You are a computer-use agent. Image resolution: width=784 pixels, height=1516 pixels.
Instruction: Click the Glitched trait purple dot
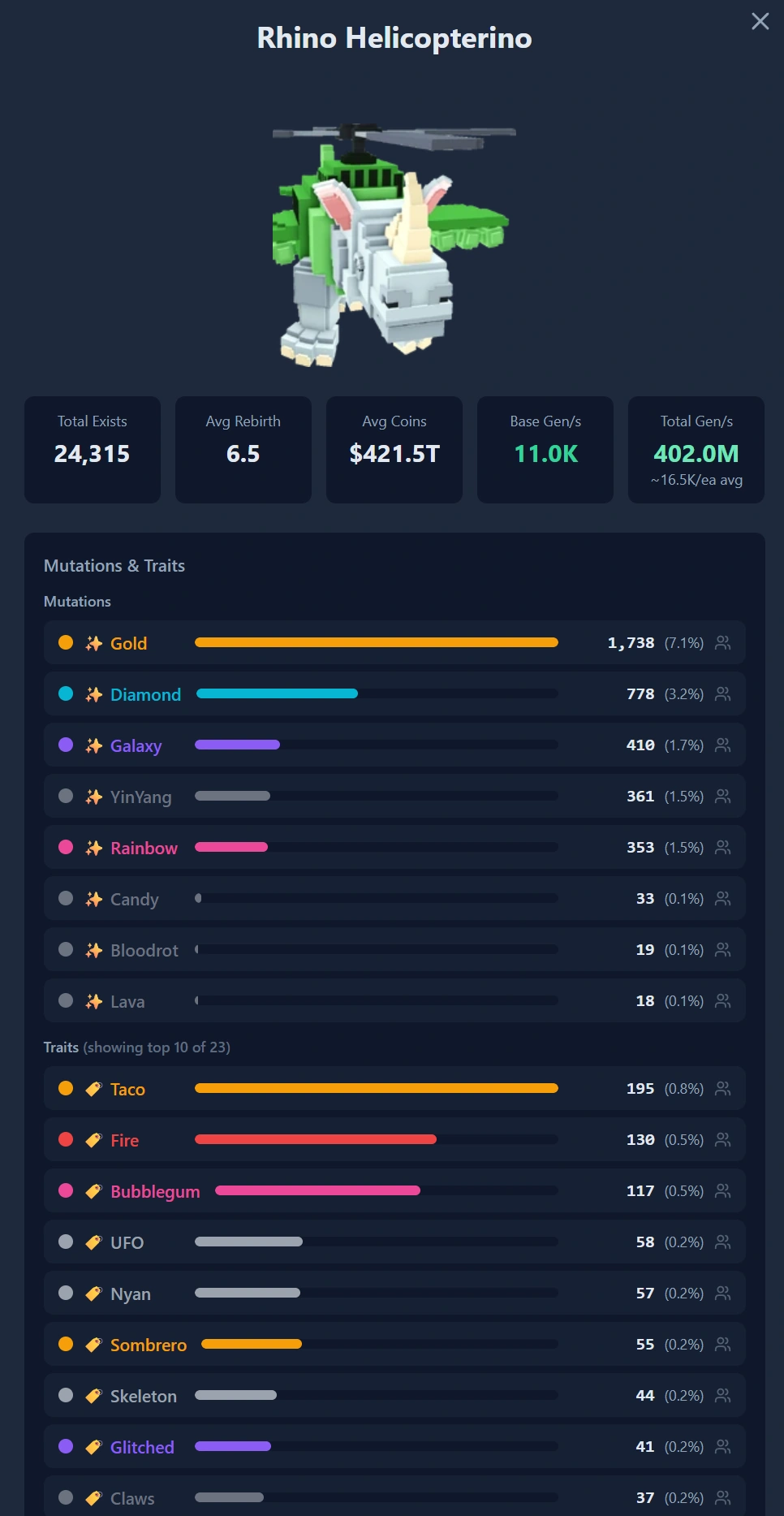pyautogui.click(x=66, y=1446)
